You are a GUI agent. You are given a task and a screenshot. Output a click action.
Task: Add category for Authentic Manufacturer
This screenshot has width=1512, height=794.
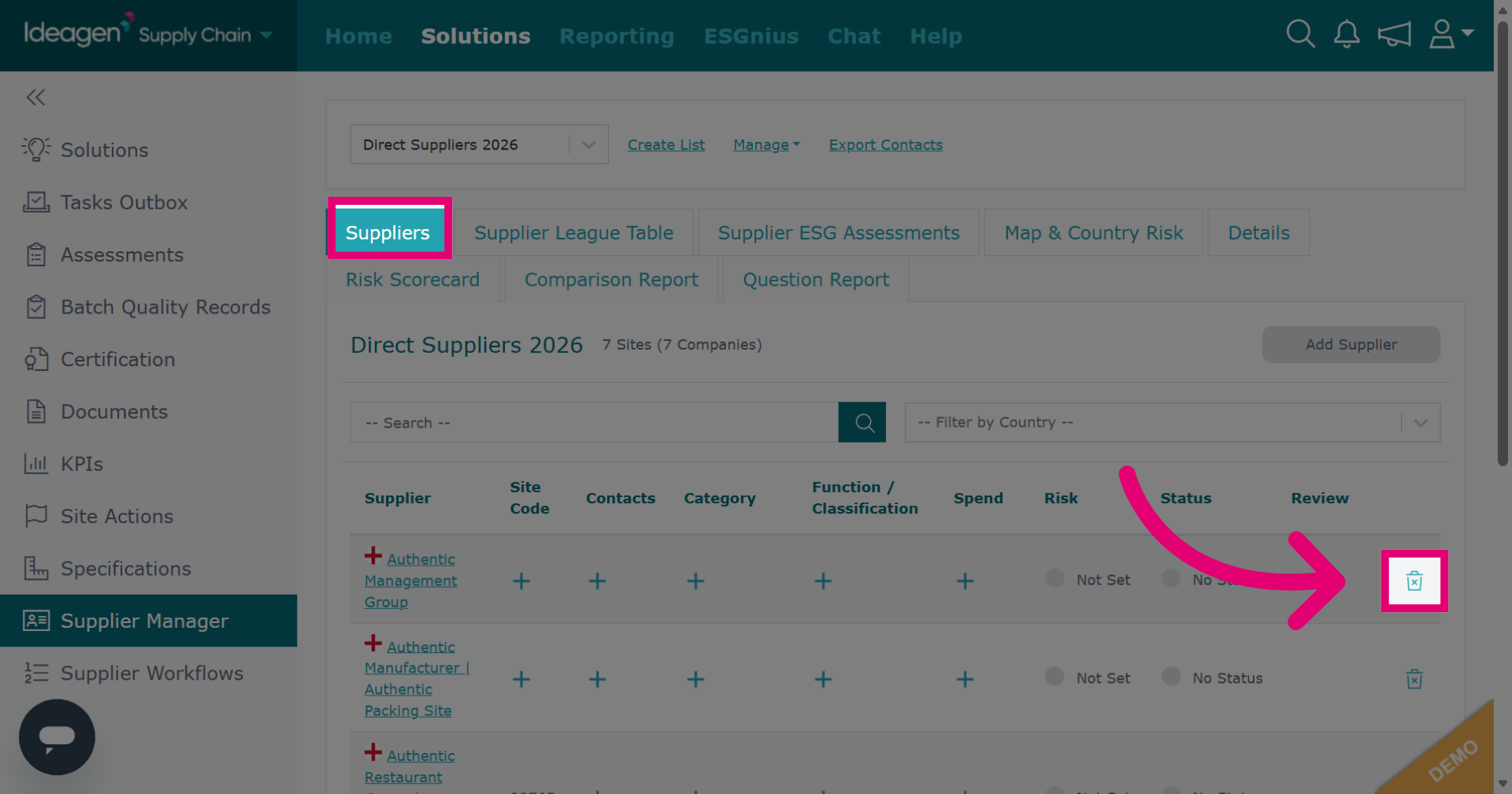[x=695, y=679]
